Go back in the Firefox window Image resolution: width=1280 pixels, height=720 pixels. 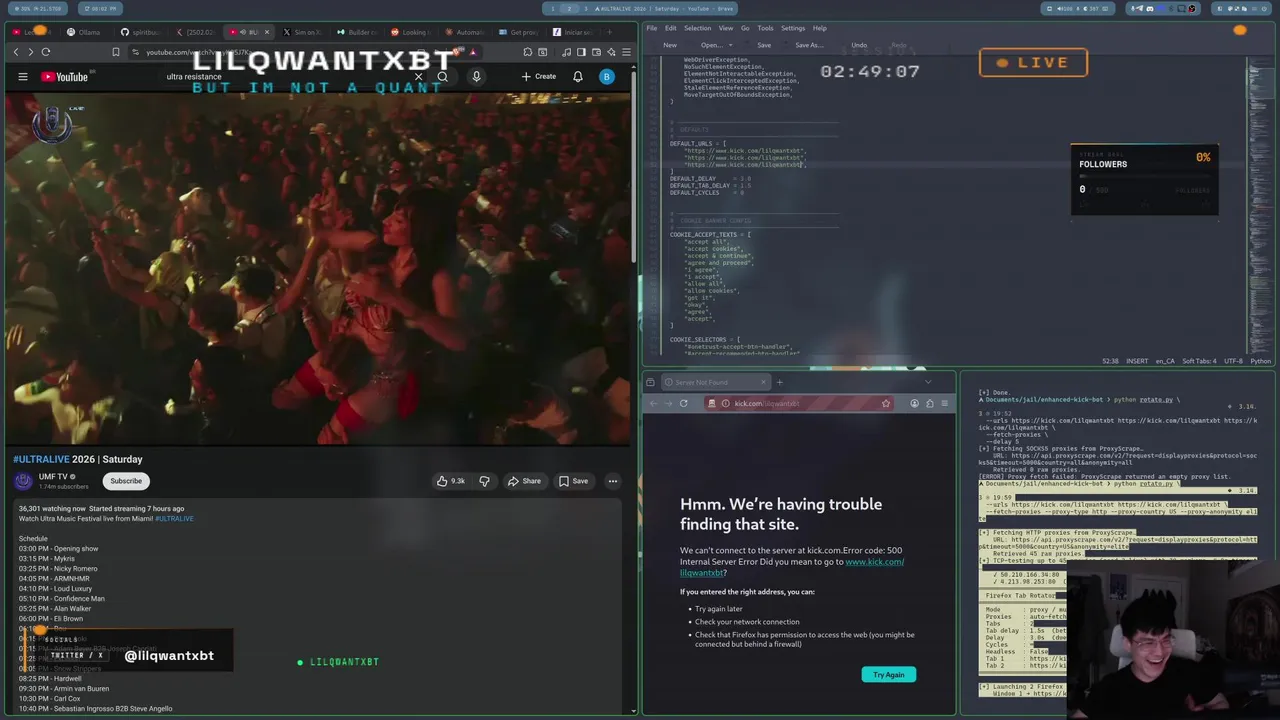653,403
